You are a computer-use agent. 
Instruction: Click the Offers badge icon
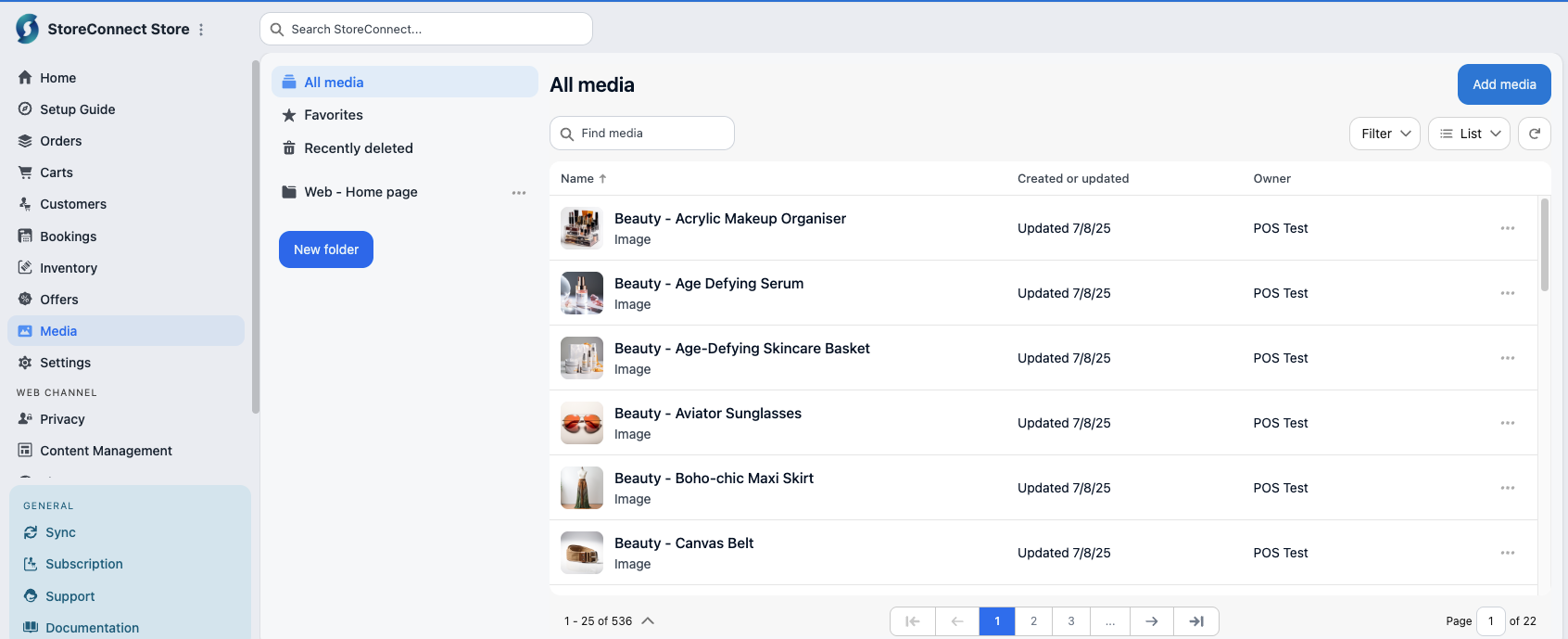[x=25, y=300]
